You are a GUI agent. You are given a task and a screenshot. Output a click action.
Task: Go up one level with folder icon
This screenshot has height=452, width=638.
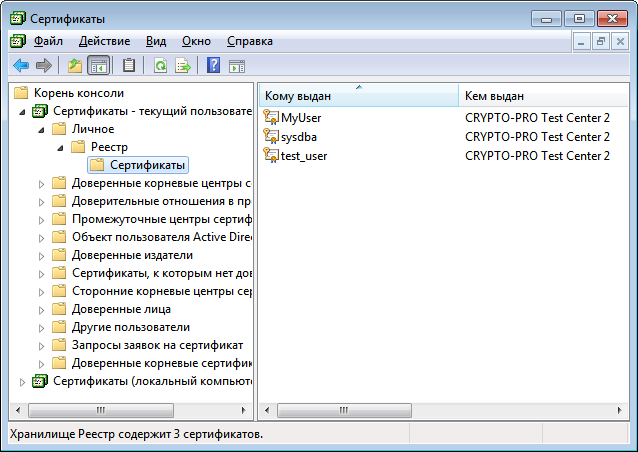point(75,65)
